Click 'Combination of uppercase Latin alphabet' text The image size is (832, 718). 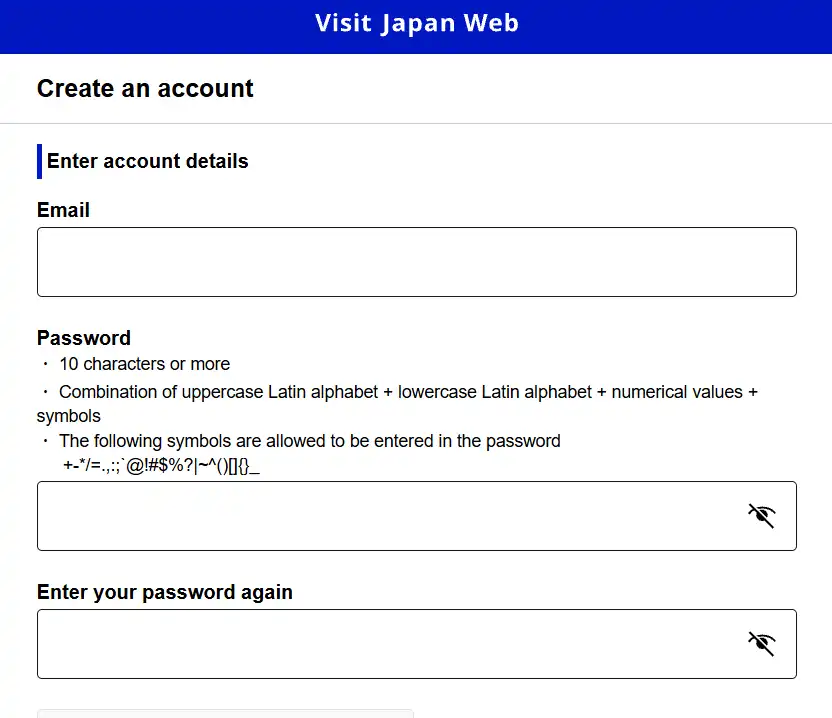click(x=398, y=404)
